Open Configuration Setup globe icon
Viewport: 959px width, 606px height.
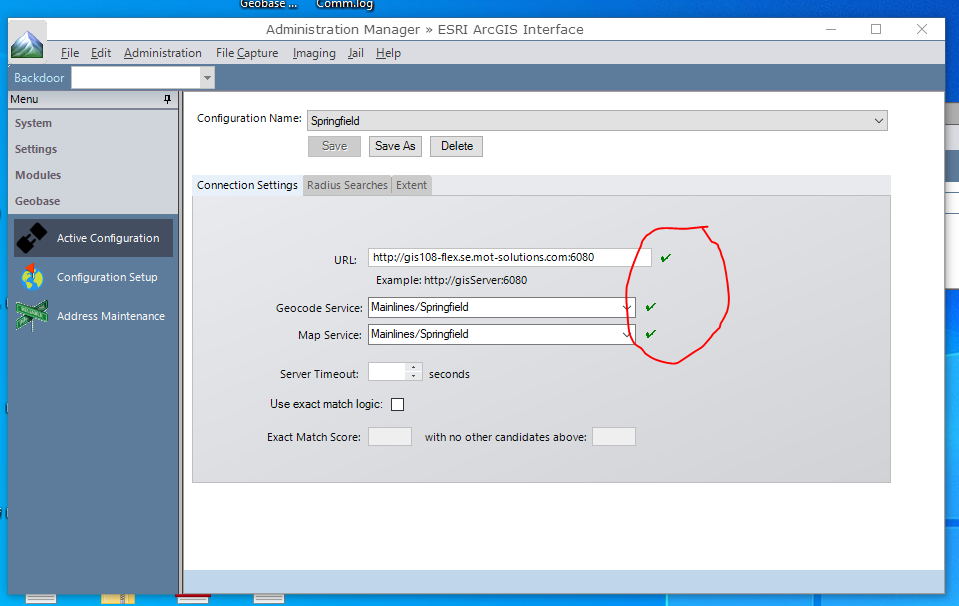coord(32,277)
